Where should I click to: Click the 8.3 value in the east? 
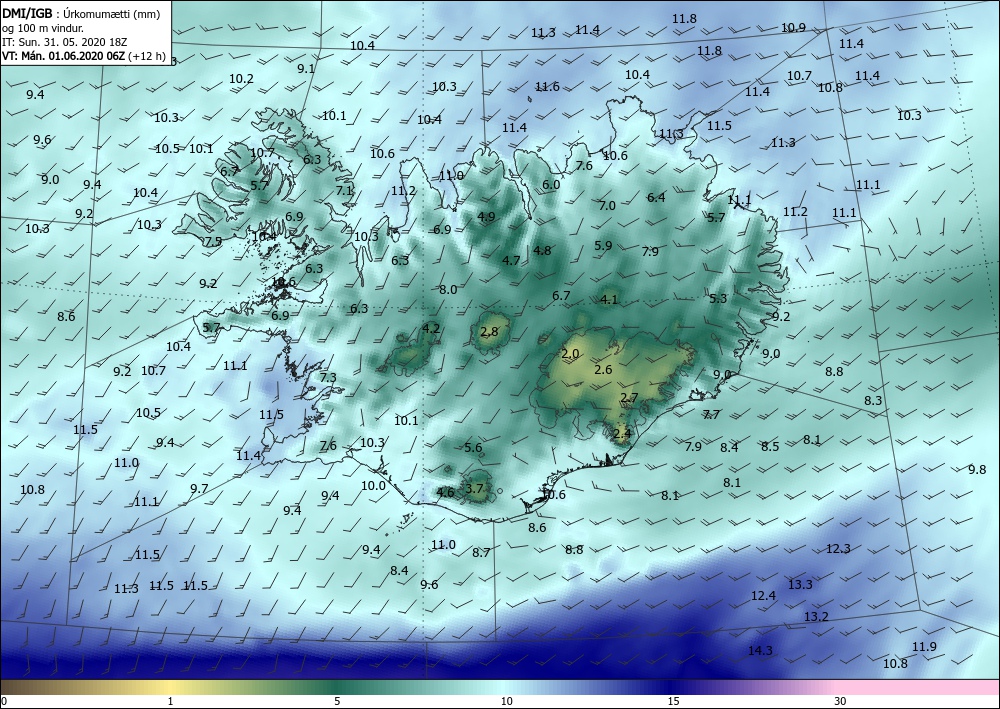[873, 400]
